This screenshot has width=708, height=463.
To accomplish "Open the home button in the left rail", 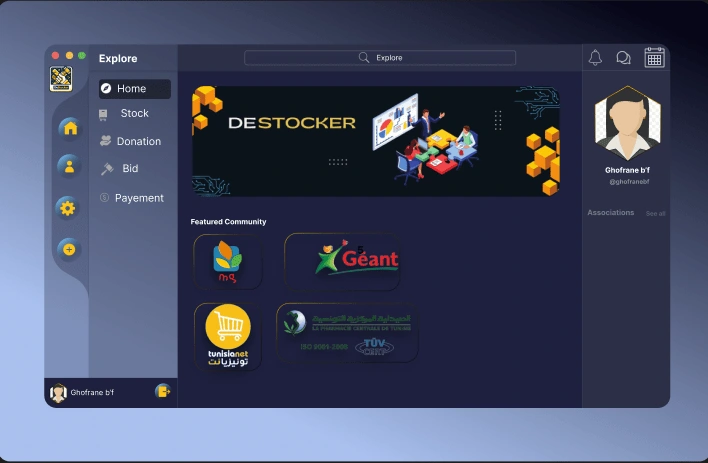I will coord(70,128).
